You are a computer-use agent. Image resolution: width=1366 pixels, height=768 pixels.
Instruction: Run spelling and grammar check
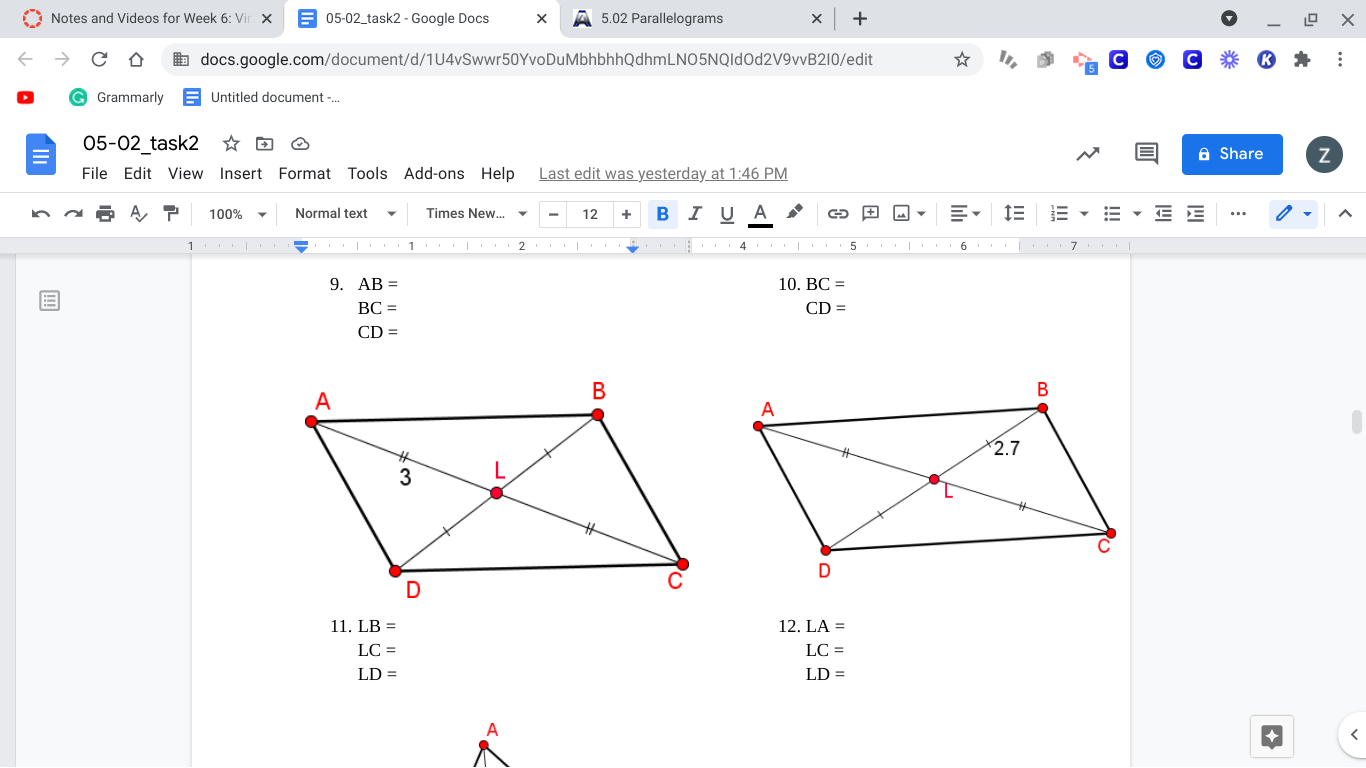[139, 213]
